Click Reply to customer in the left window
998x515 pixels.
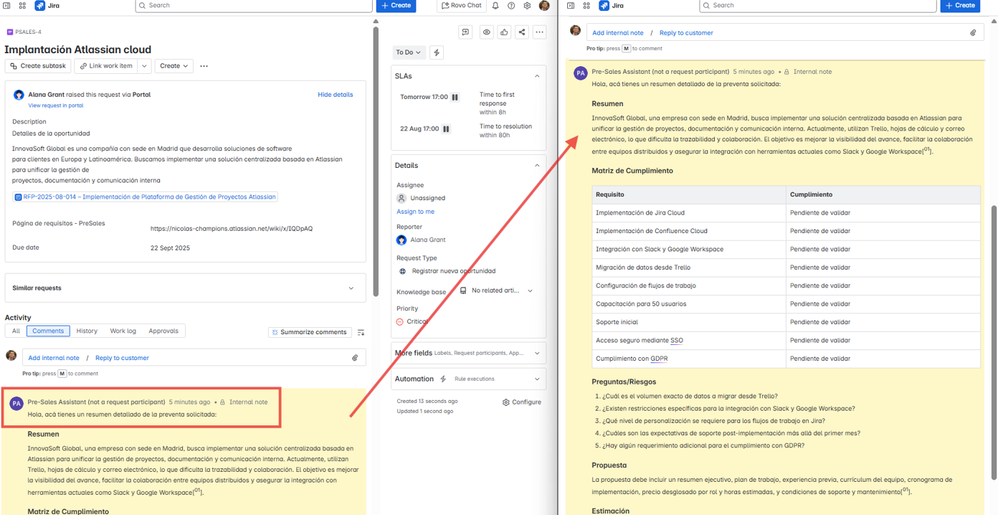coord(122,358)
